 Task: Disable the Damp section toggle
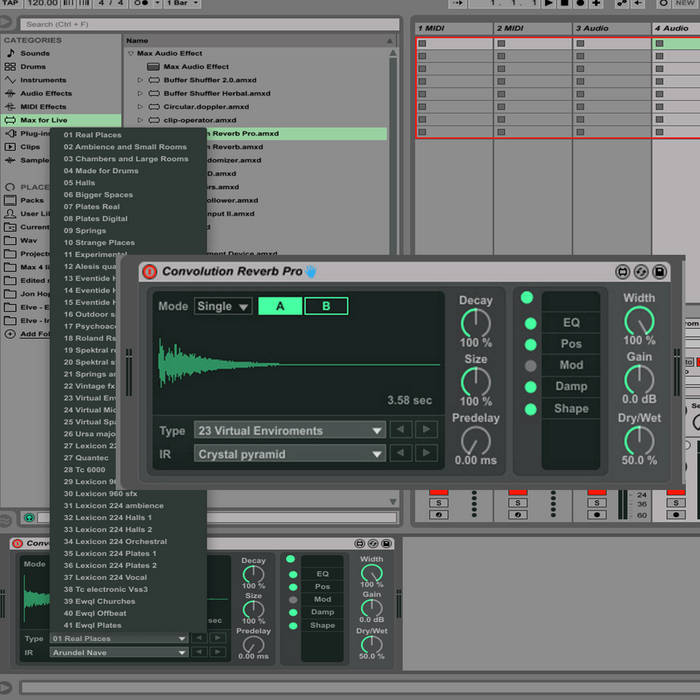[530, 387]
